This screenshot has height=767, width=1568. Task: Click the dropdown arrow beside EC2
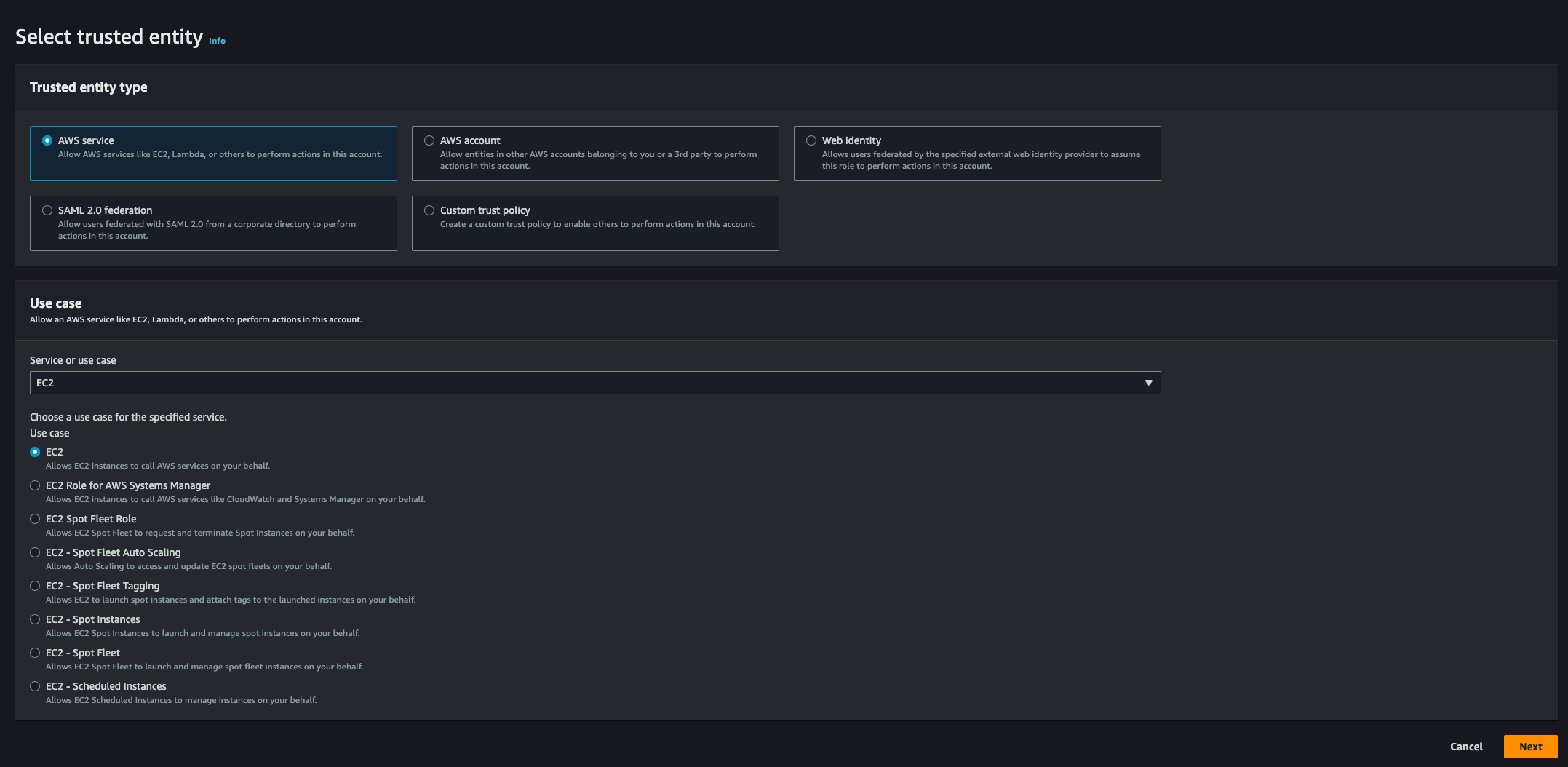click(1149, 383)
